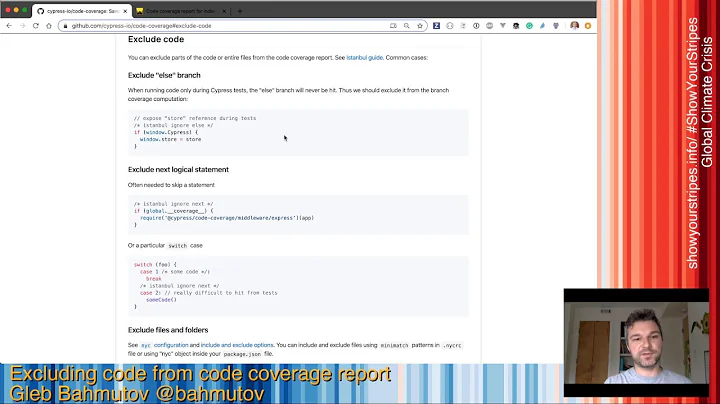This screenshot has width=720, height=404.
Task: Click the lock icon in the address bar
Action: pos(65,26)
